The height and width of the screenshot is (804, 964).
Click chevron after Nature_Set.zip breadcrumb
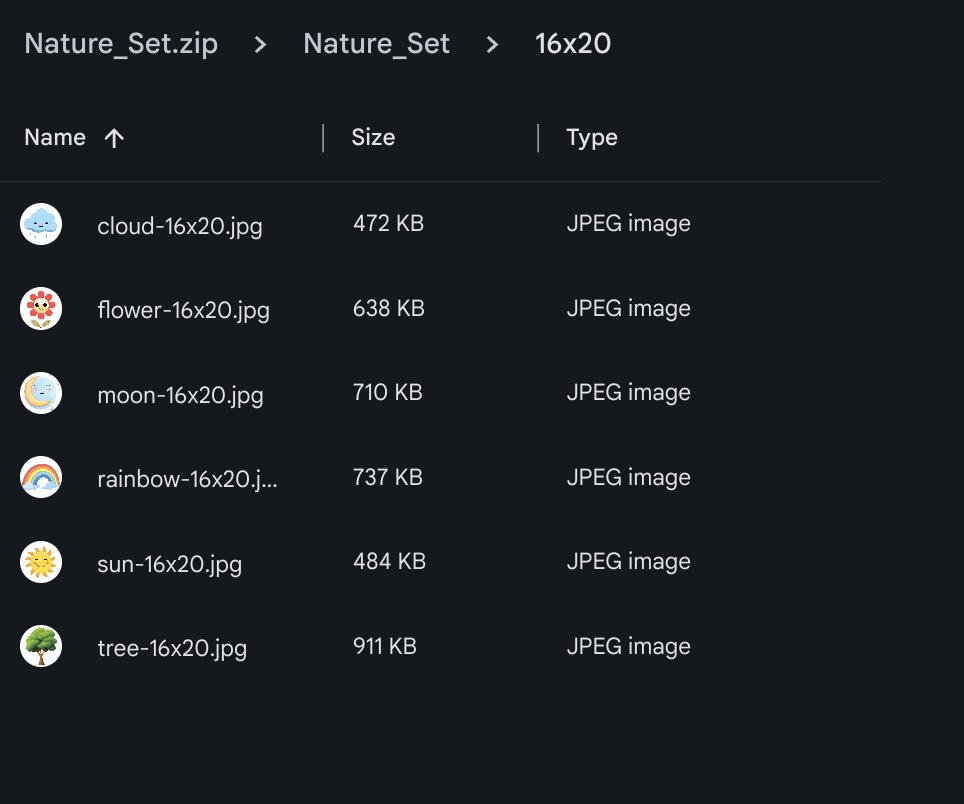(261, 44)
